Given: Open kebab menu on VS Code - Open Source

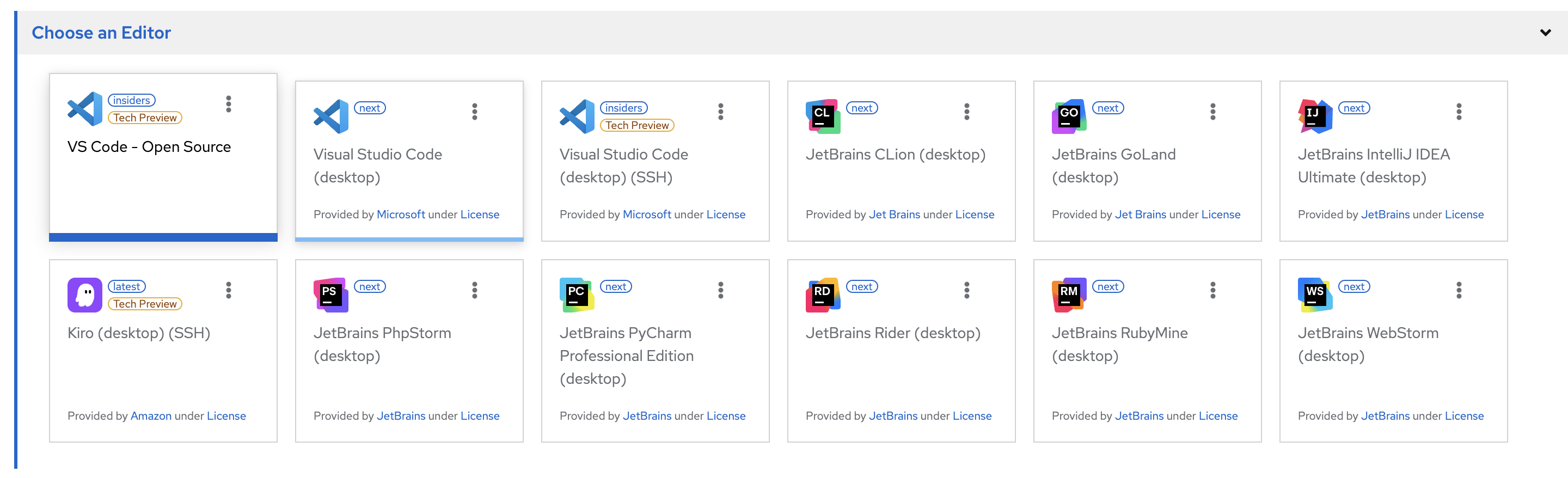Looking at the screenshot, I should 229,104.
